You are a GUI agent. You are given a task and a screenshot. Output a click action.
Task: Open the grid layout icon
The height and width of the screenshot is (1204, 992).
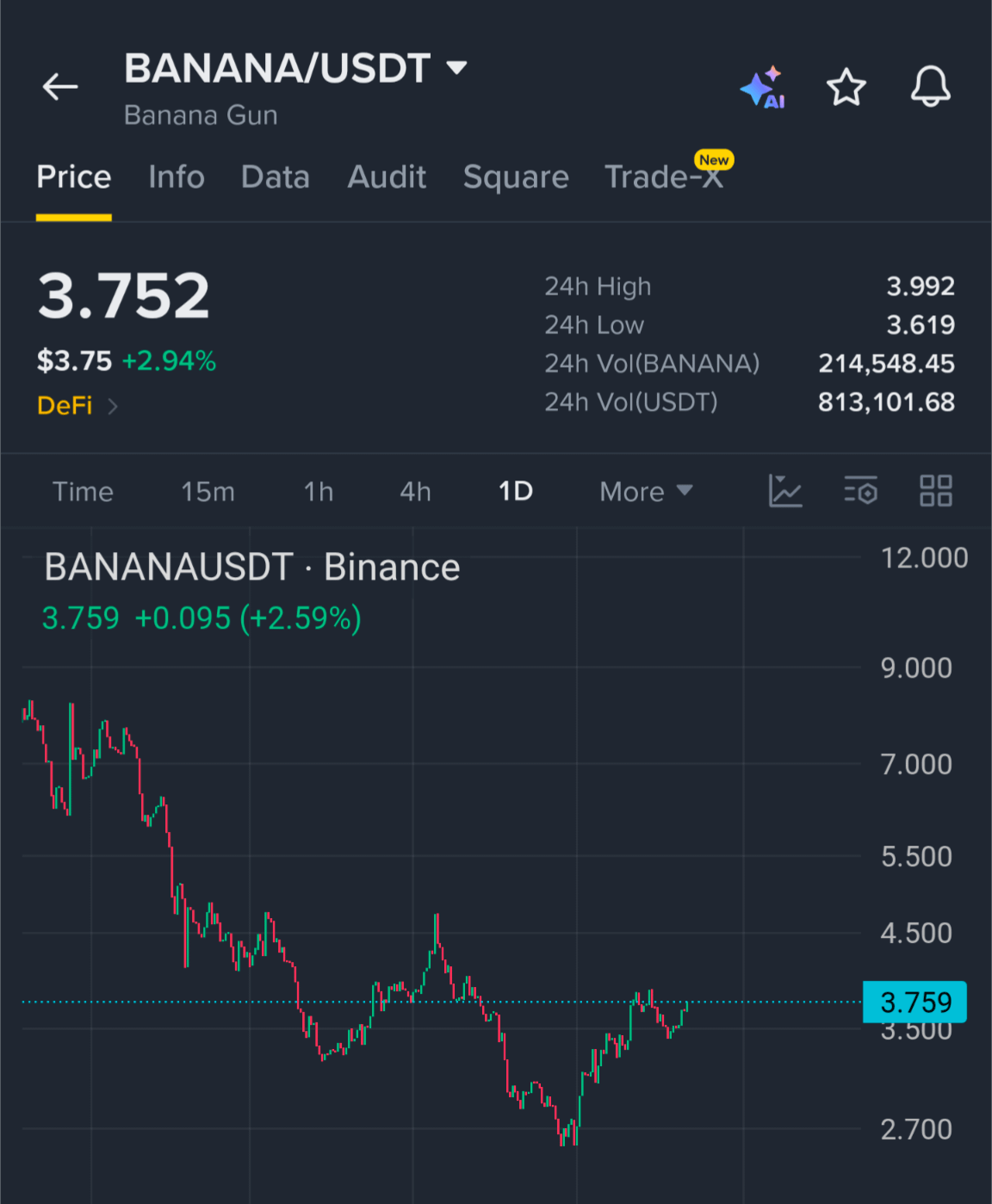[936, 491]
